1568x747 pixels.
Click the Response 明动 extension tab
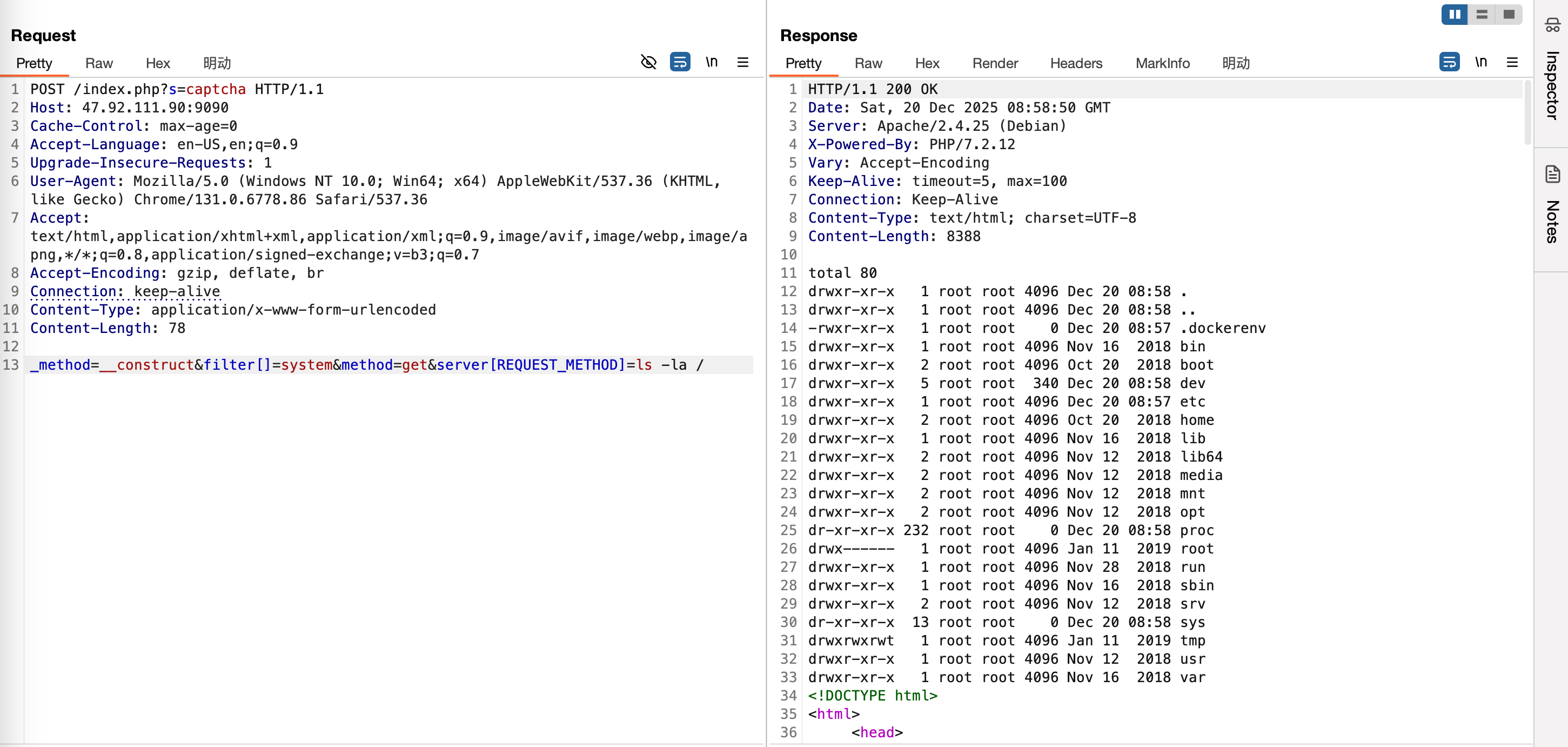(1236, 63)
